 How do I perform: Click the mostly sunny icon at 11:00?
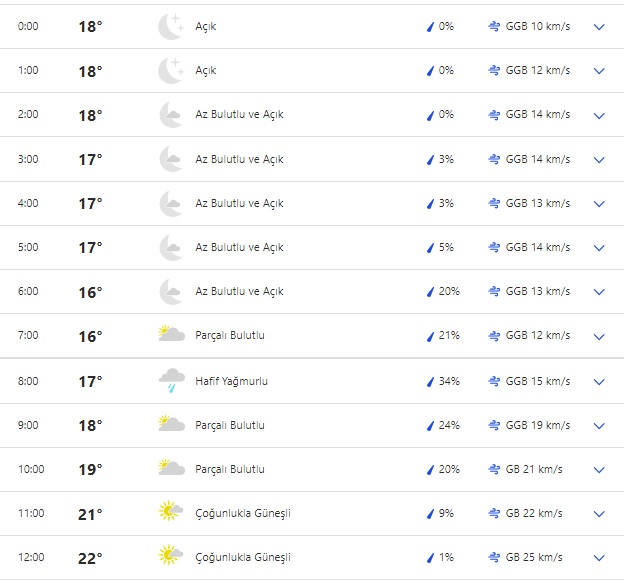click(171, 513)
